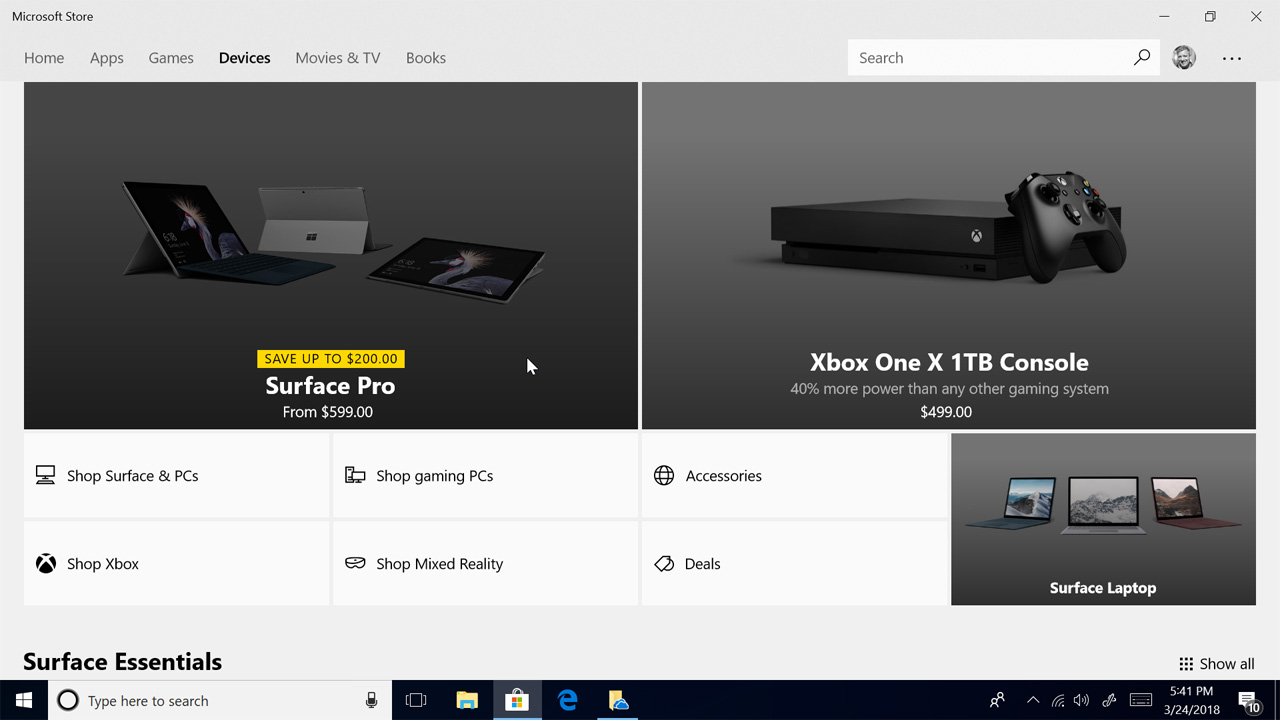
Task: Expand hidden icons in the system tray
Action: tap(1033, 699)
